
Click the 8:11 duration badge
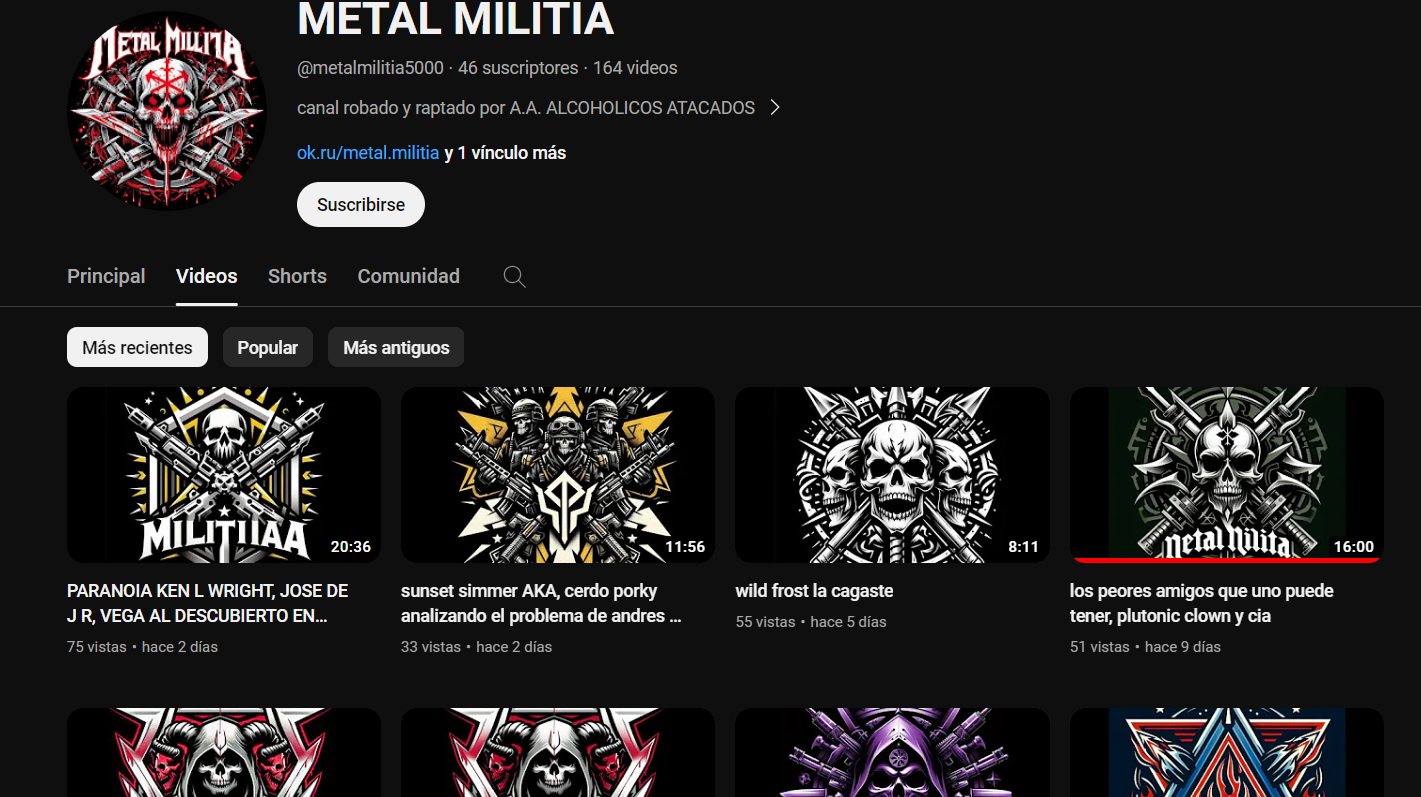click(1023, 547)
